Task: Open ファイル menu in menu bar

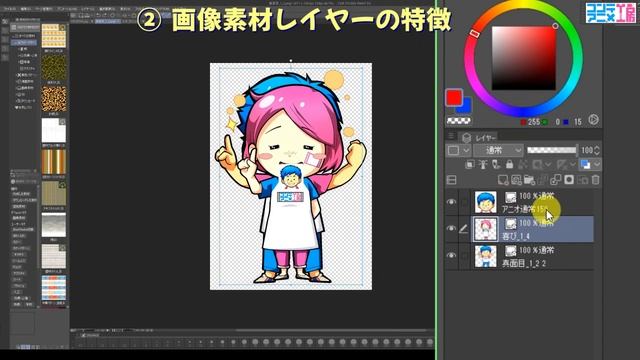Action: (x=9, y=8)
